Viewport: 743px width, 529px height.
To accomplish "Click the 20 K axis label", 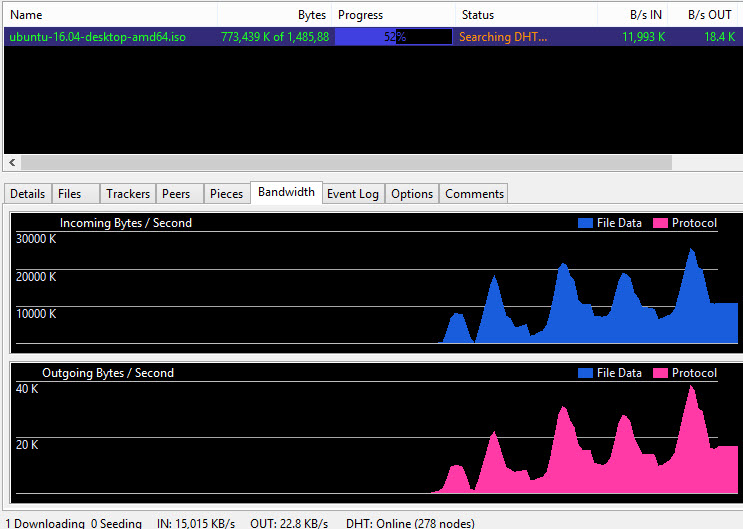I will click(27, 445).
